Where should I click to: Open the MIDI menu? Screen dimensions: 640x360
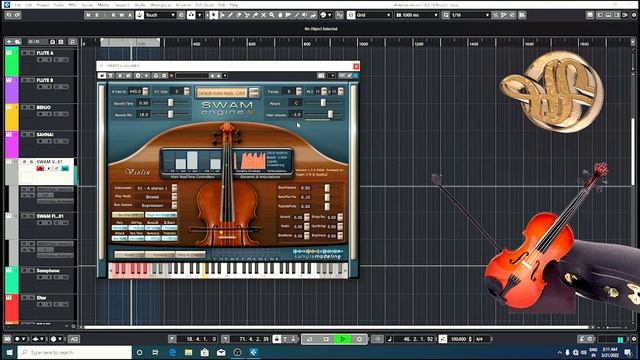point(72,5)
